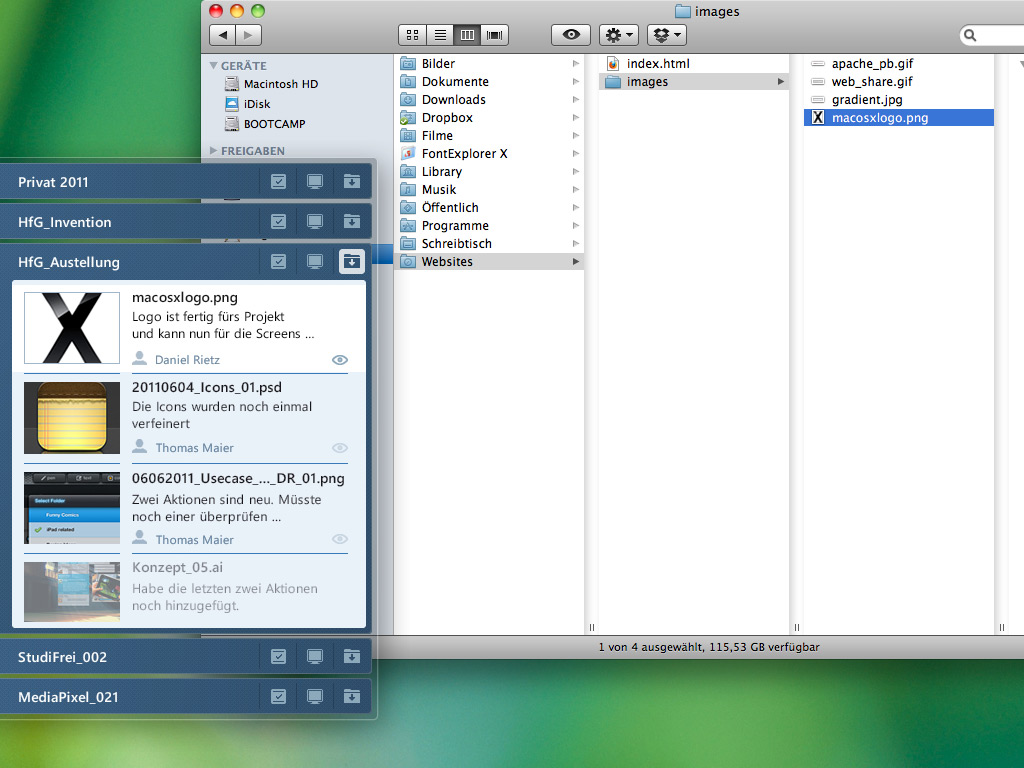Open the MediaPixel_021 project
Image resolution: width=1024 pixels, height=768 pixels.
click(x=68, y=697)
